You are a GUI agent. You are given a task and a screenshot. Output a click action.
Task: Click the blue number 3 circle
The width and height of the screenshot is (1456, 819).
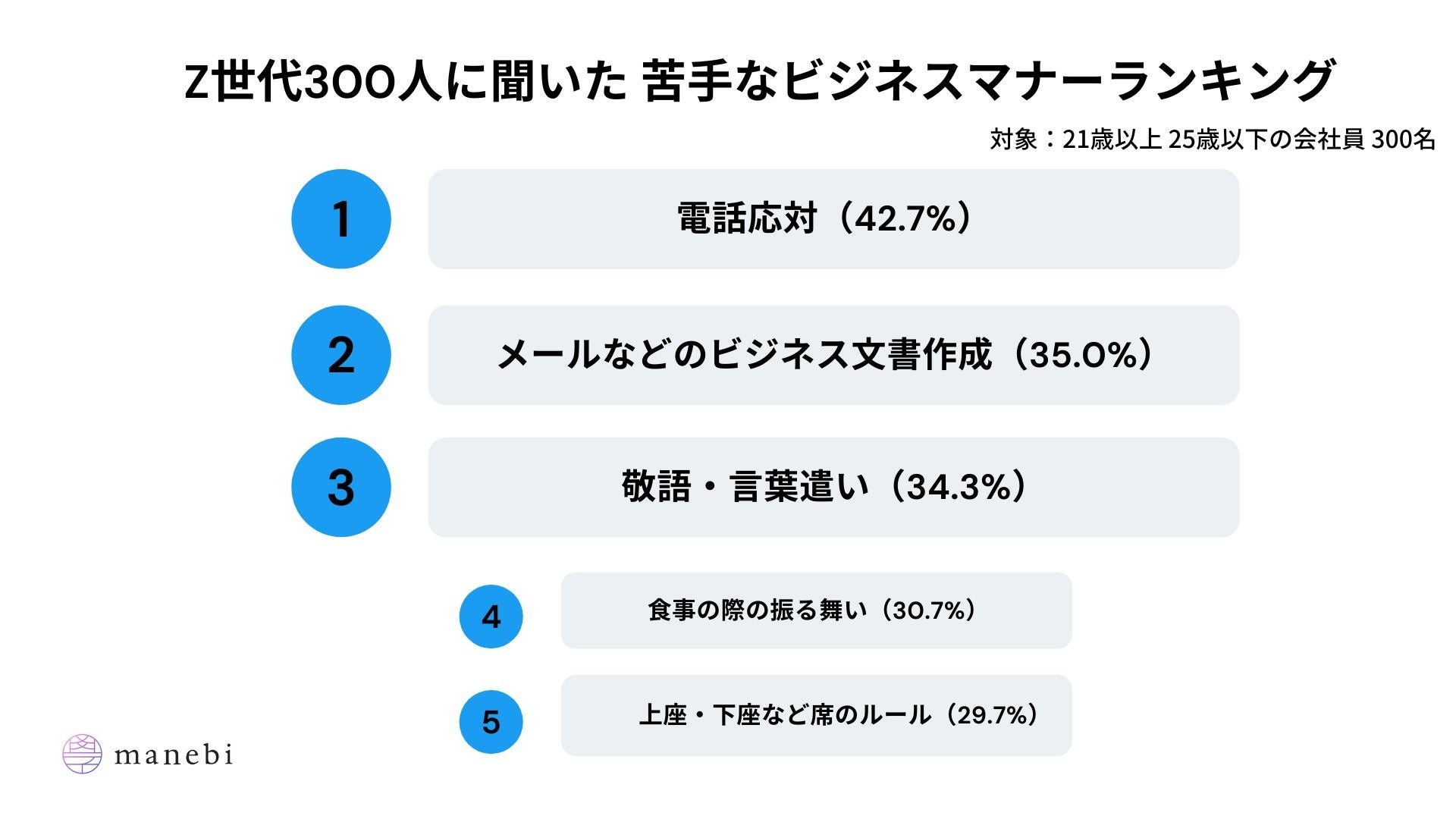pyautogui.click(x=341, y=488)
